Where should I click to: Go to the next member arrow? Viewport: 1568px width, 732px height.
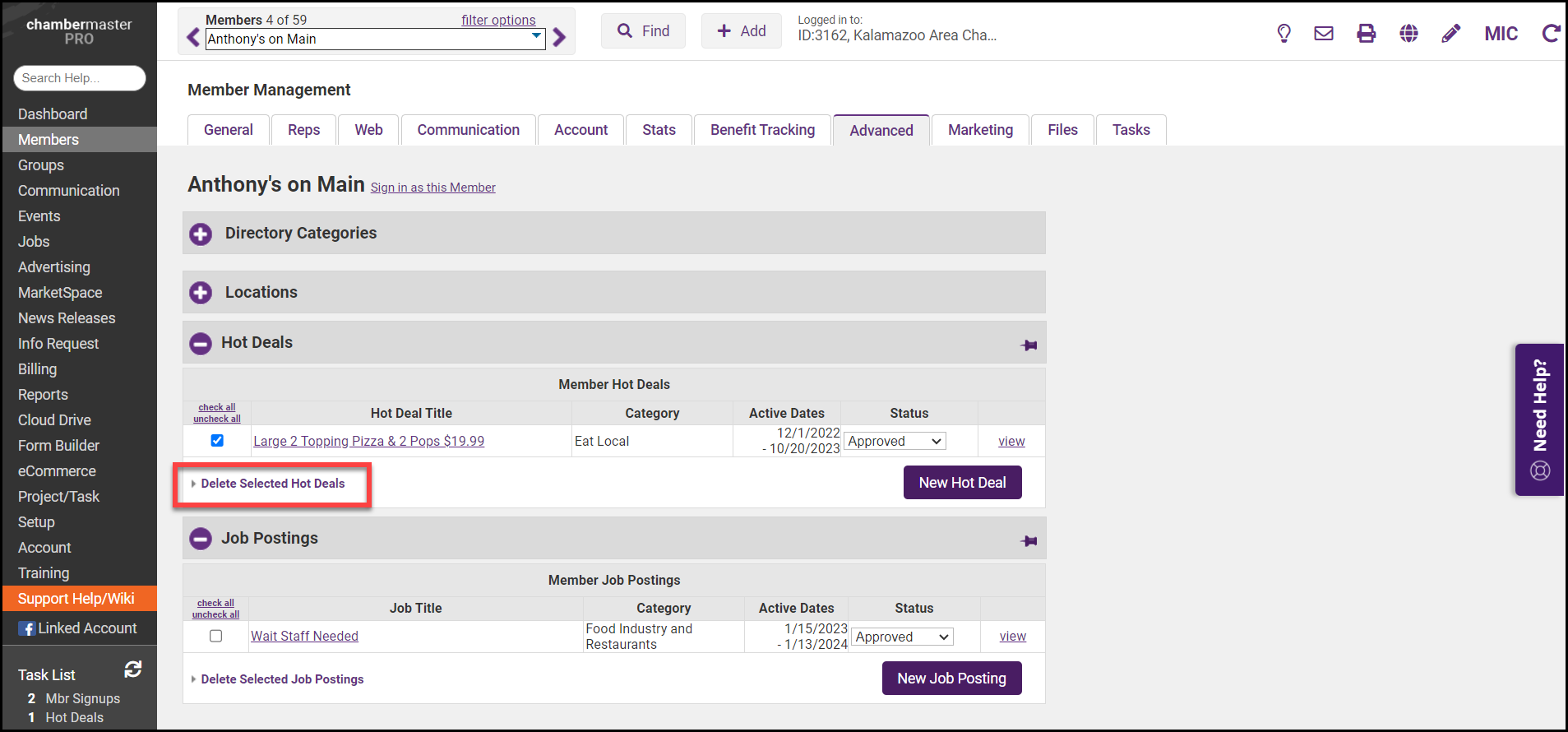tap(560, 37)
